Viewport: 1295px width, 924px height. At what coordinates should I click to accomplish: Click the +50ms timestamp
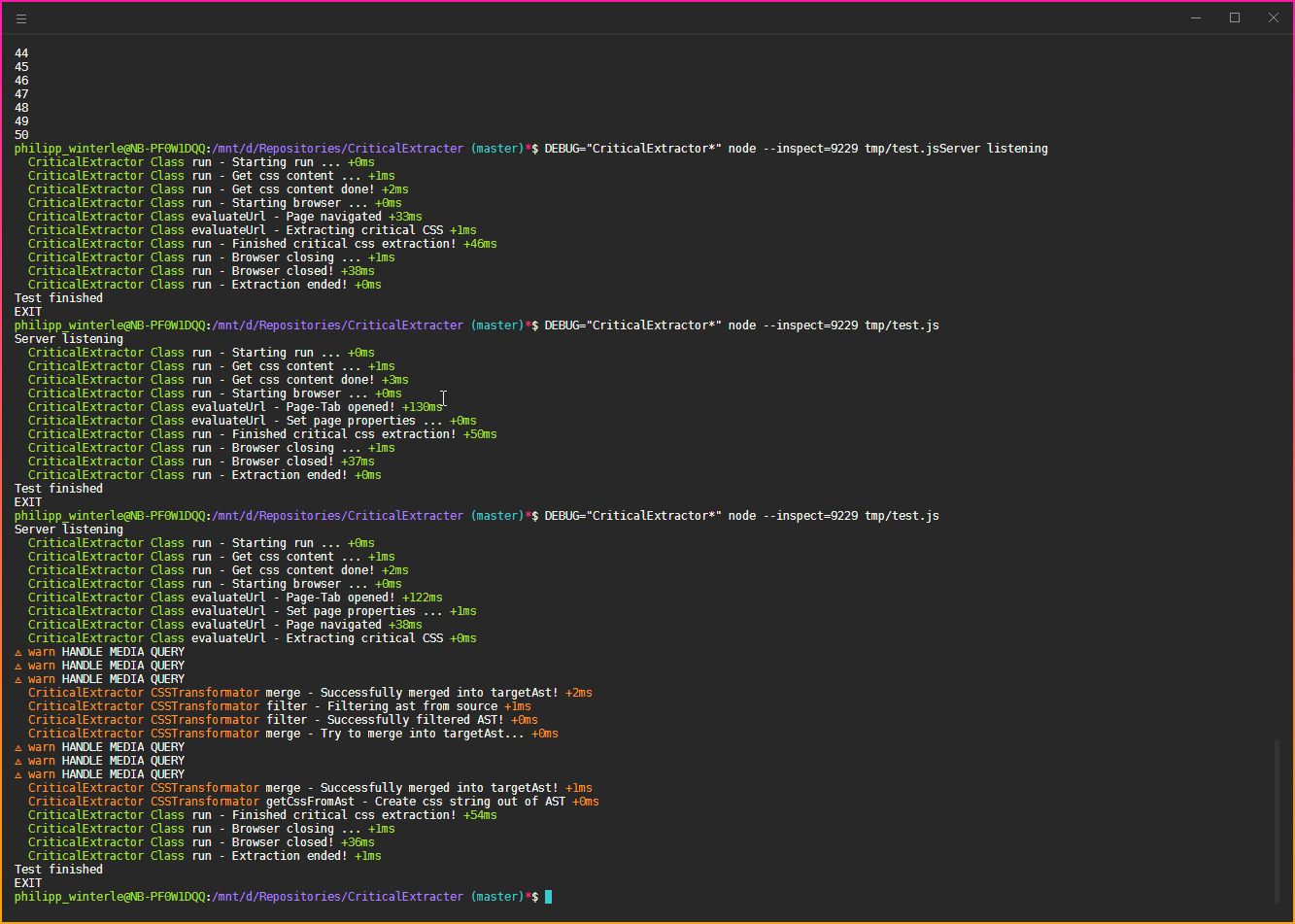coord(479,433)
